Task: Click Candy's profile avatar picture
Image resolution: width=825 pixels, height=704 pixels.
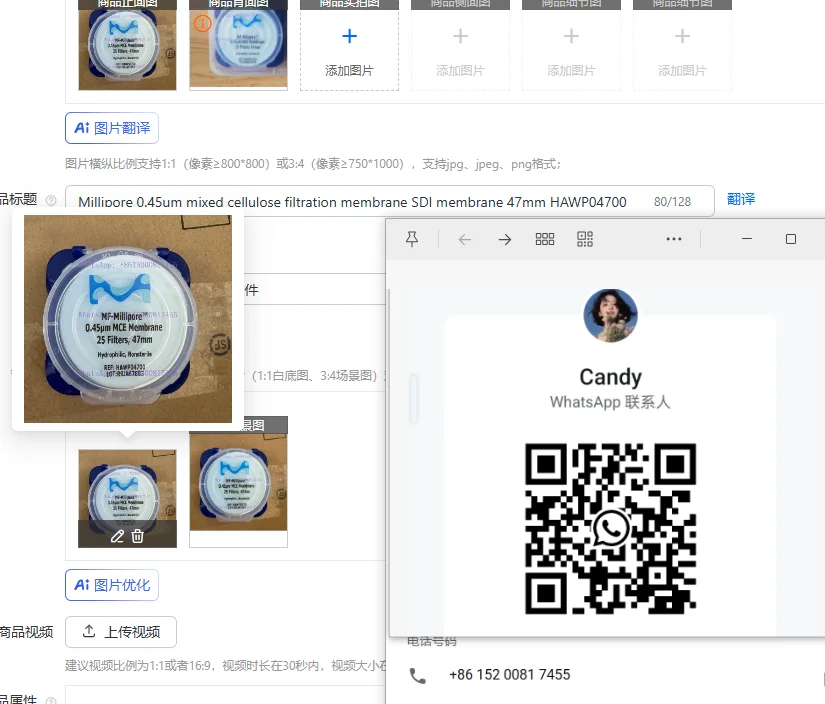Action: click(x=610, y=315)
